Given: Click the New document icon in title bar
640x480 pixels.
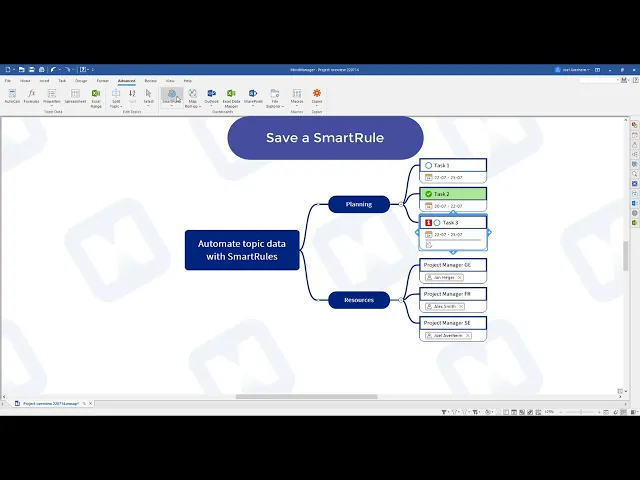Looking at the screenshot, I should tap(8, 70).
